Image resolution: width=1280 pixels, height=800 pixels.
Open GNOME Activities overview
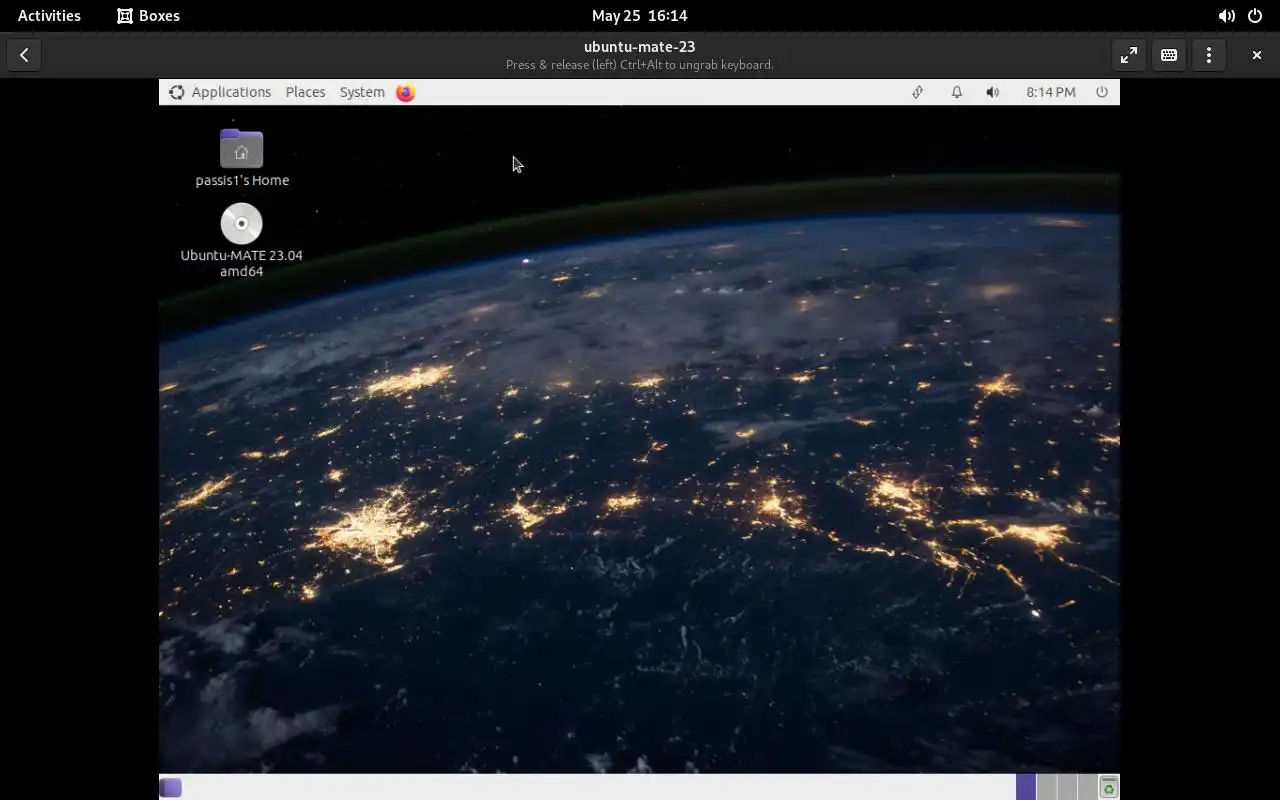[49, 15]
